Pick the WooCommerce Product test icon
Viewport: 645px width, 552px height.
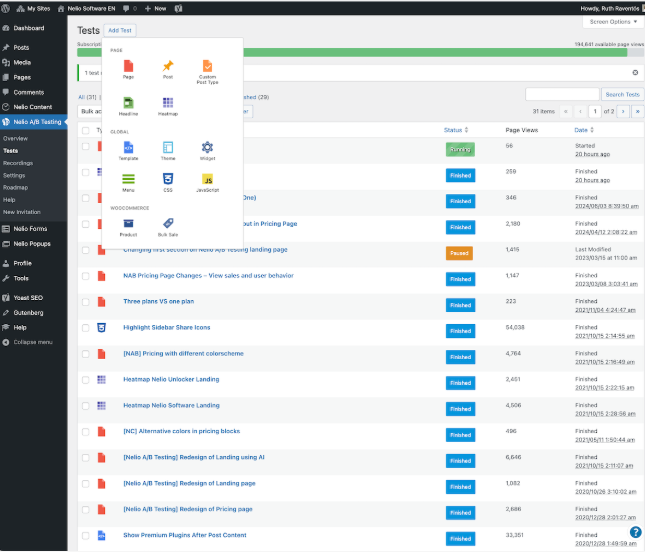(x=128, y=223)
